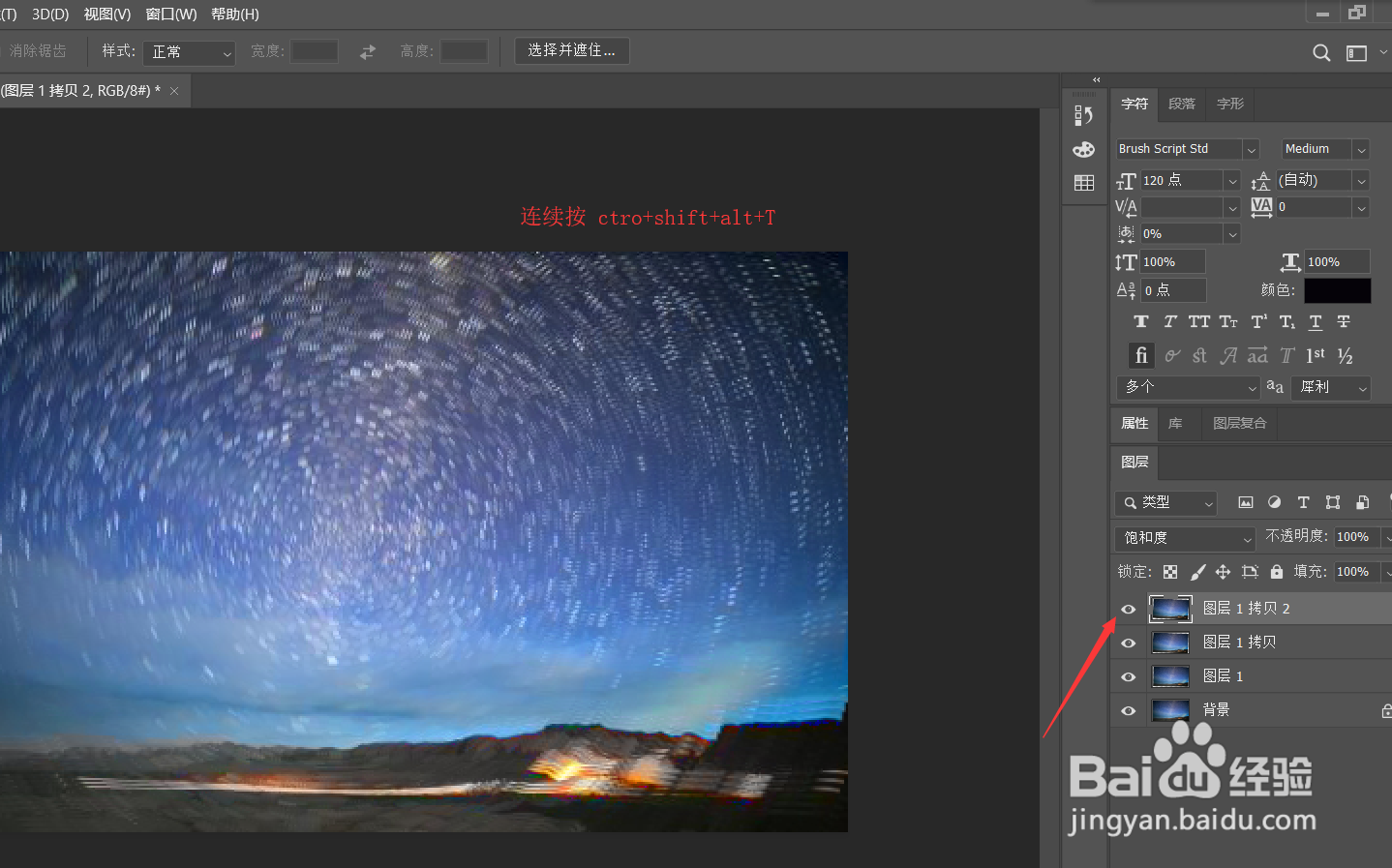The height and width of the screenshot is (868, 1392).
Task: Click titling alternates T icon
Action: click(1287, 356)
